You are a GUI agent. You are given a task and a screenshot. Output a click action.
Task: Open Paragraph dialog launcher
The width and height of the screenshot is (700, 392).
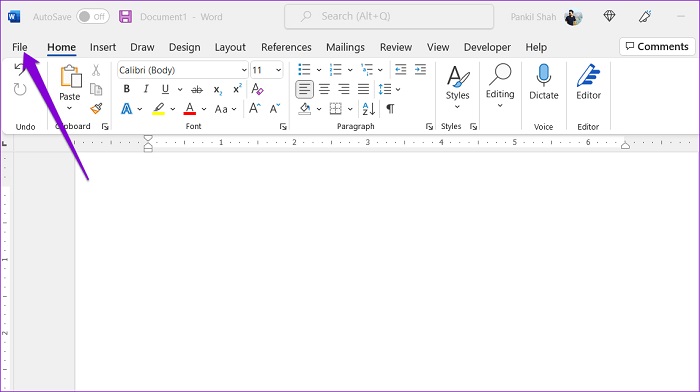429,127
